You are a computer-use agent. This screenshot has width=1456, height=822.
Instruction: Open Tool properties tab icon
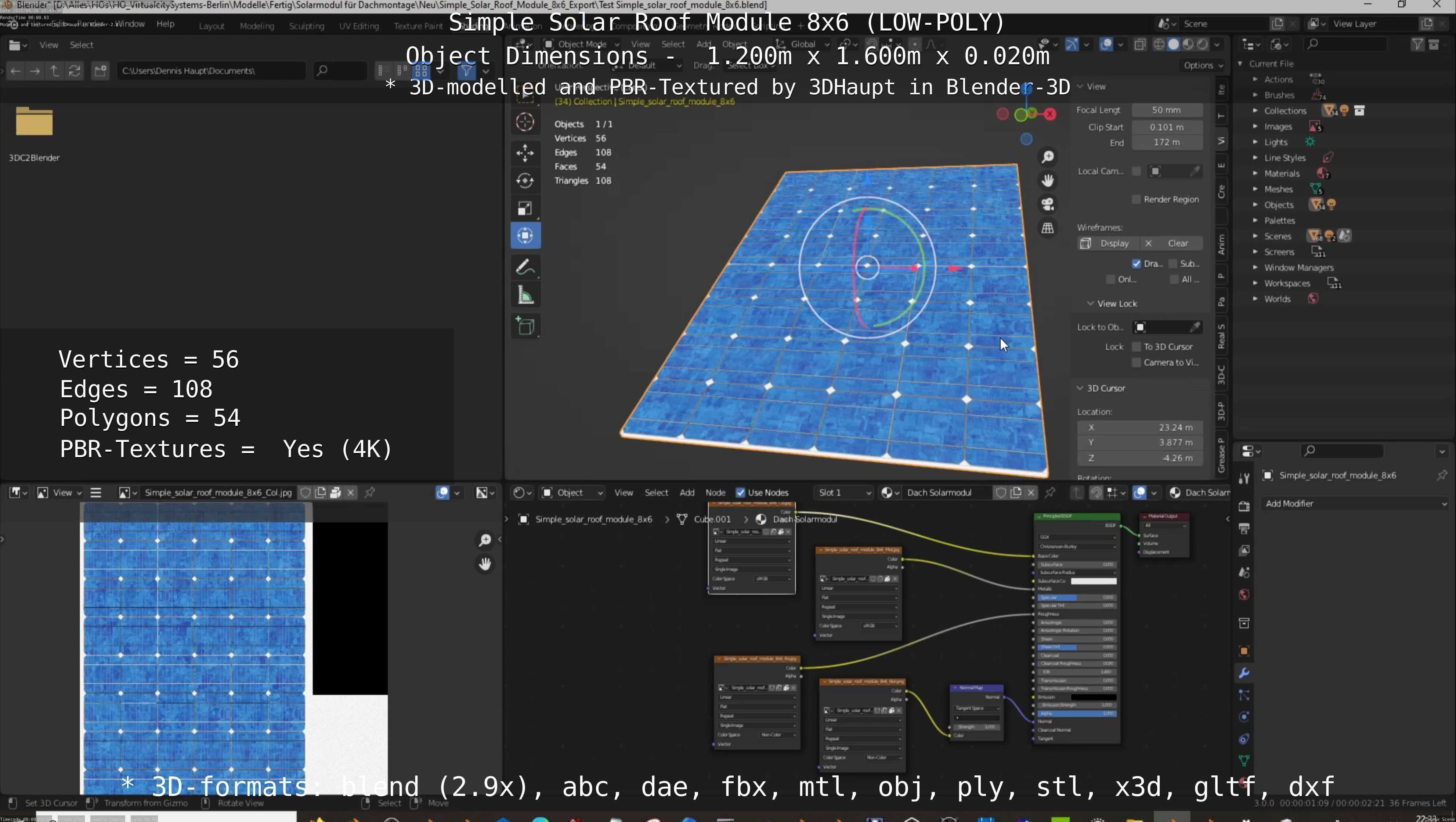[x=1244, y=479]
